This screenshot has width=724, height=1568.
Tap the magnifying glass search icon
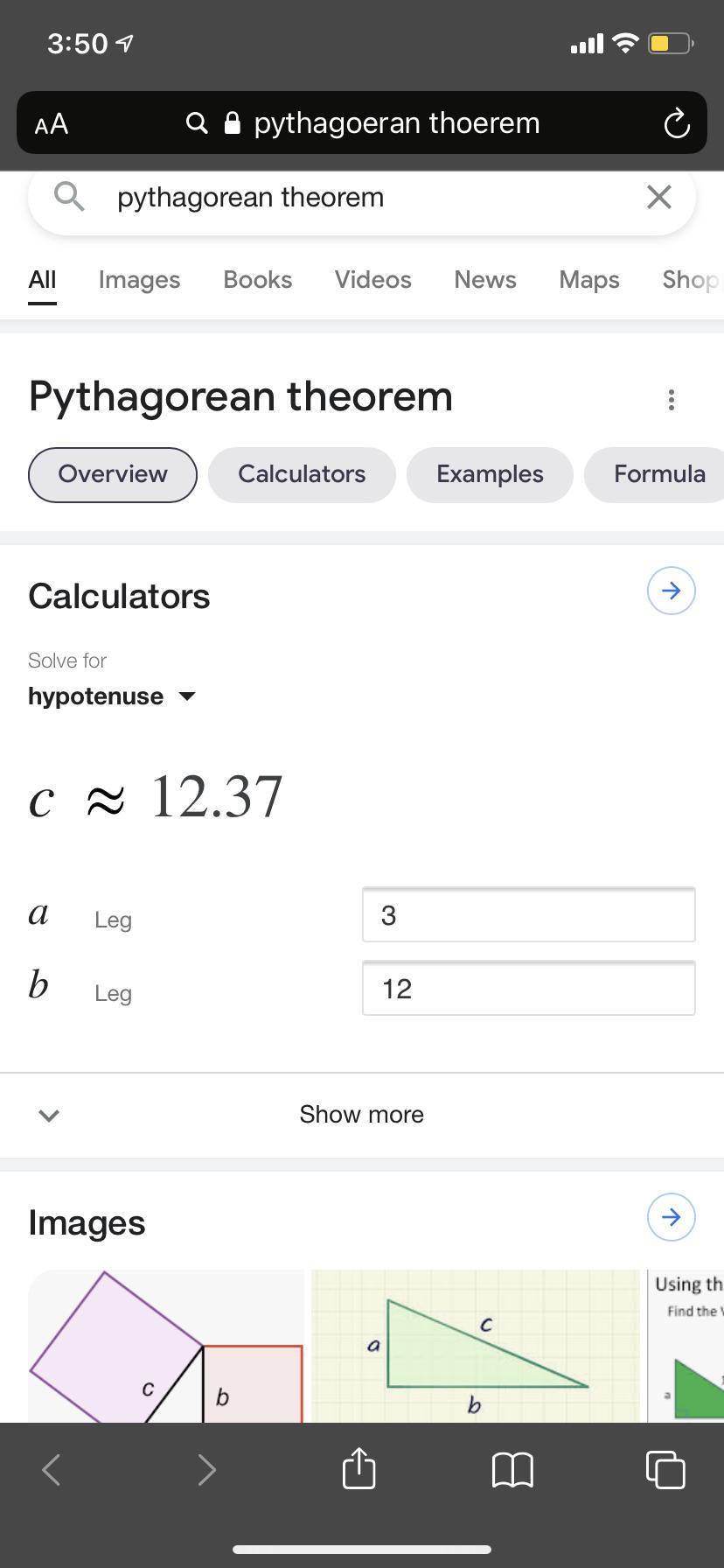pos(69,197)
